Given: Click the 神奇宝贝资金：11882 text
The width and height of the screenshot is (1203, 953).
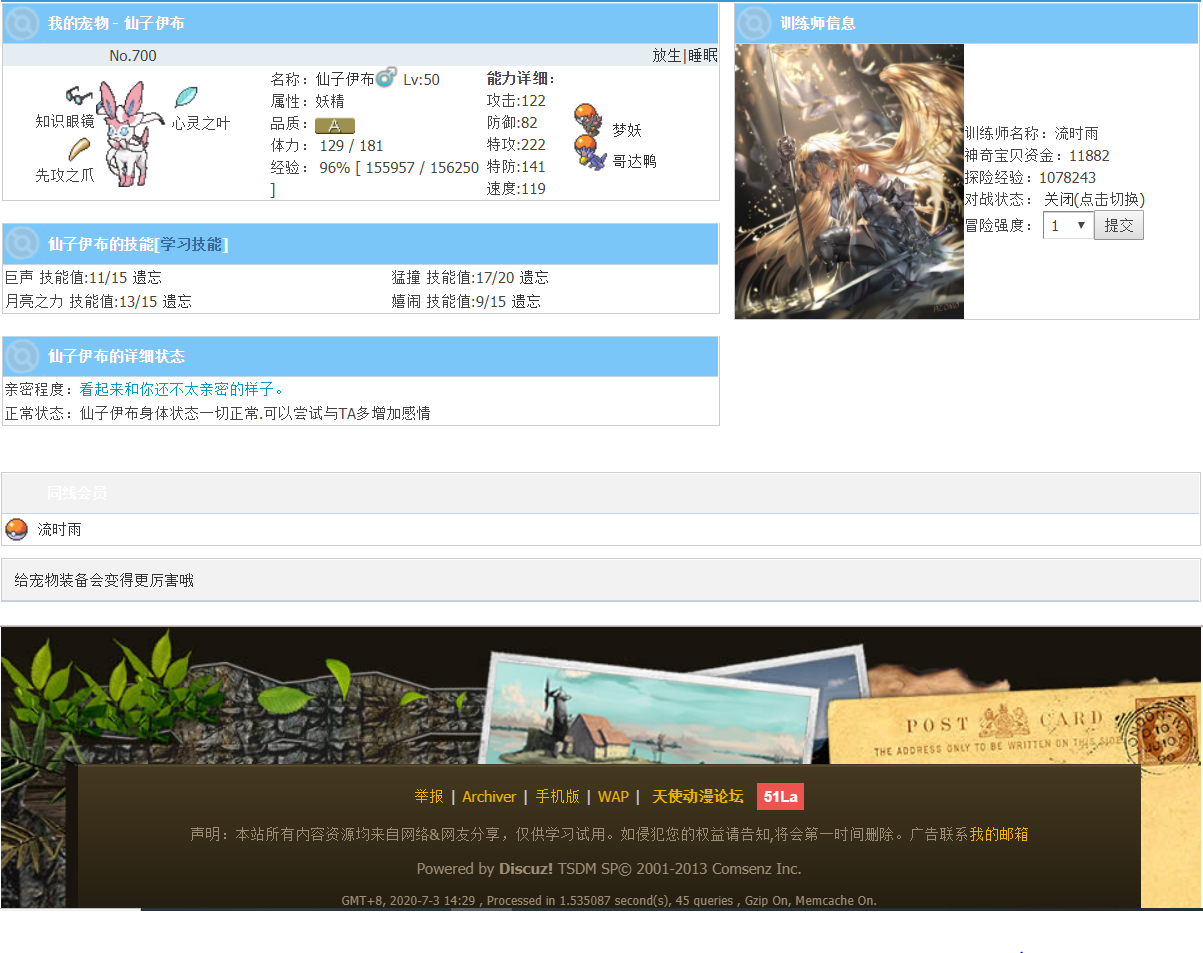Looking at the screenshot, I should coord(1037,156).
